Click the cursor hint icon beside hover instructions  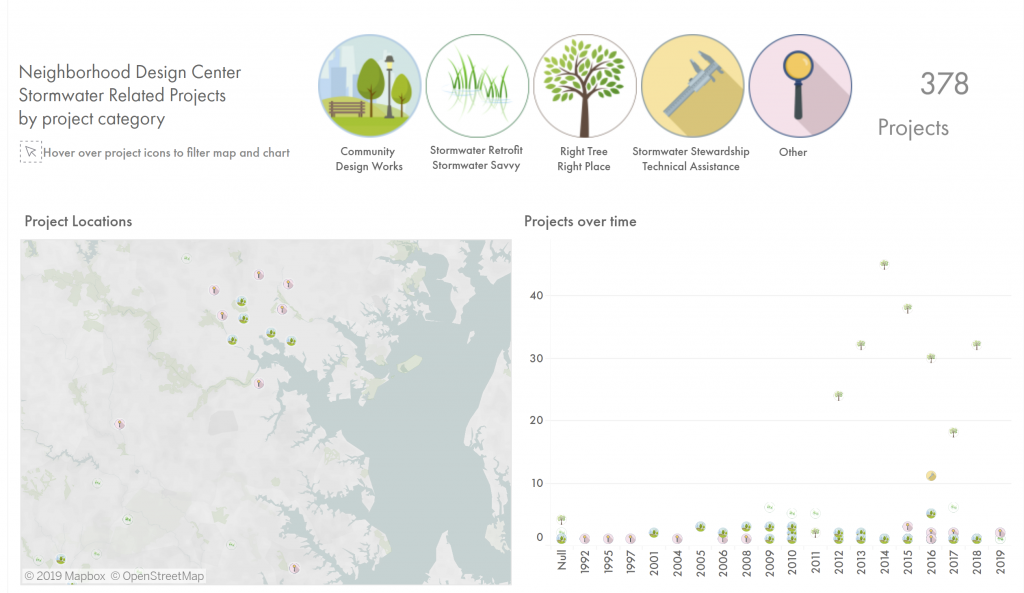coord(30,152)
